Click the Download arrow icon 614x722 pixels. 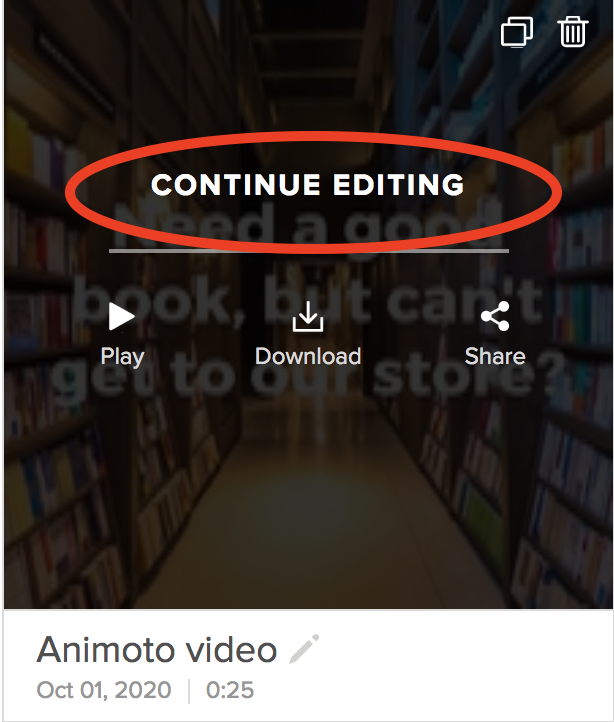tap(308, 316)
